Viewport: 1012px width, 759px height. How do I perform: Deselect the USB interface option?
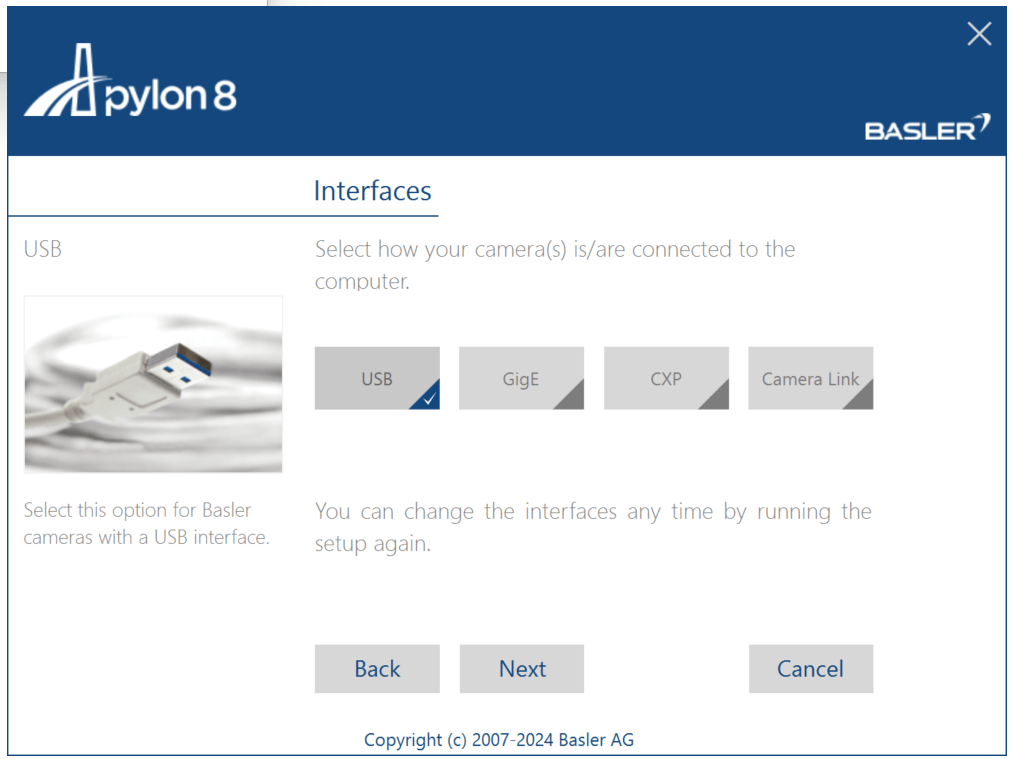point(376,378)
